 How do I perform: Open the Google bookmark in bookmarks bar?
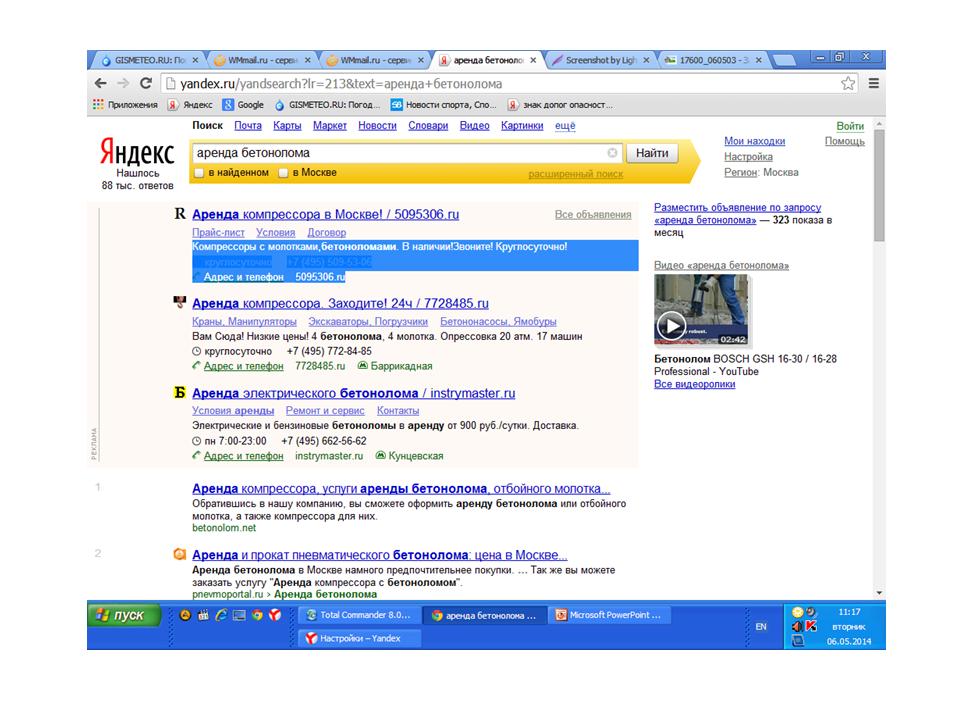click(243, 105)
